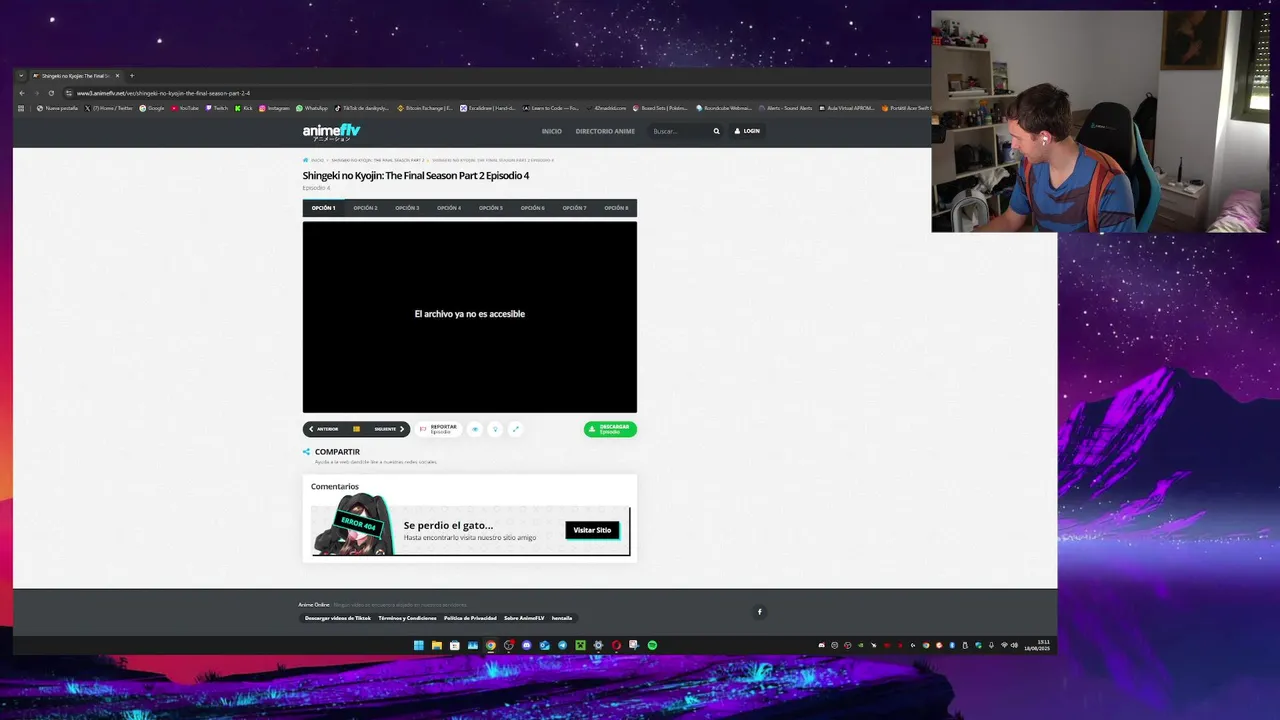Select the OPCIÓN 2 tab
Viewport: 1280px width, 720px height.
pos(365,208)
